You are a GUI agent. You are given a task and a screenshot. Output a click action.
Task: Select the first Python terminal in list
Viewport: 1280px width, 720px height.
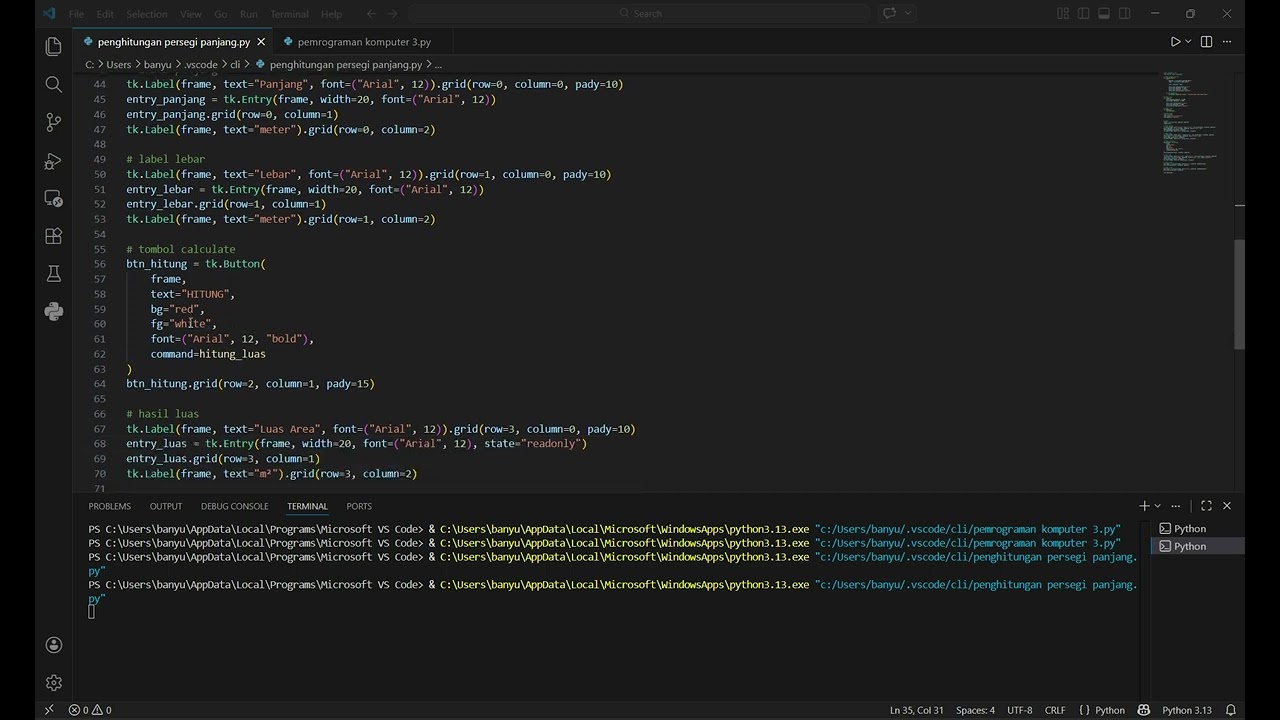click(x=1198, y=528)
